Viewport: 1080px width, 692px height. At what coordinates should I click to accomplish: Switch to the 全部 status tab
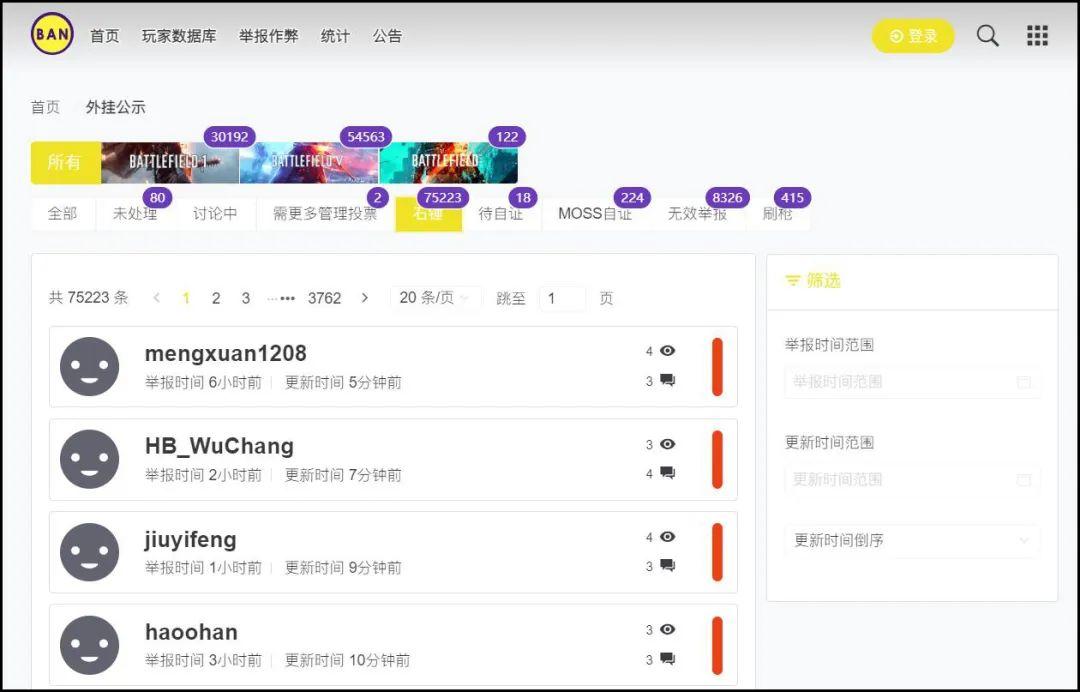point(63,213)
